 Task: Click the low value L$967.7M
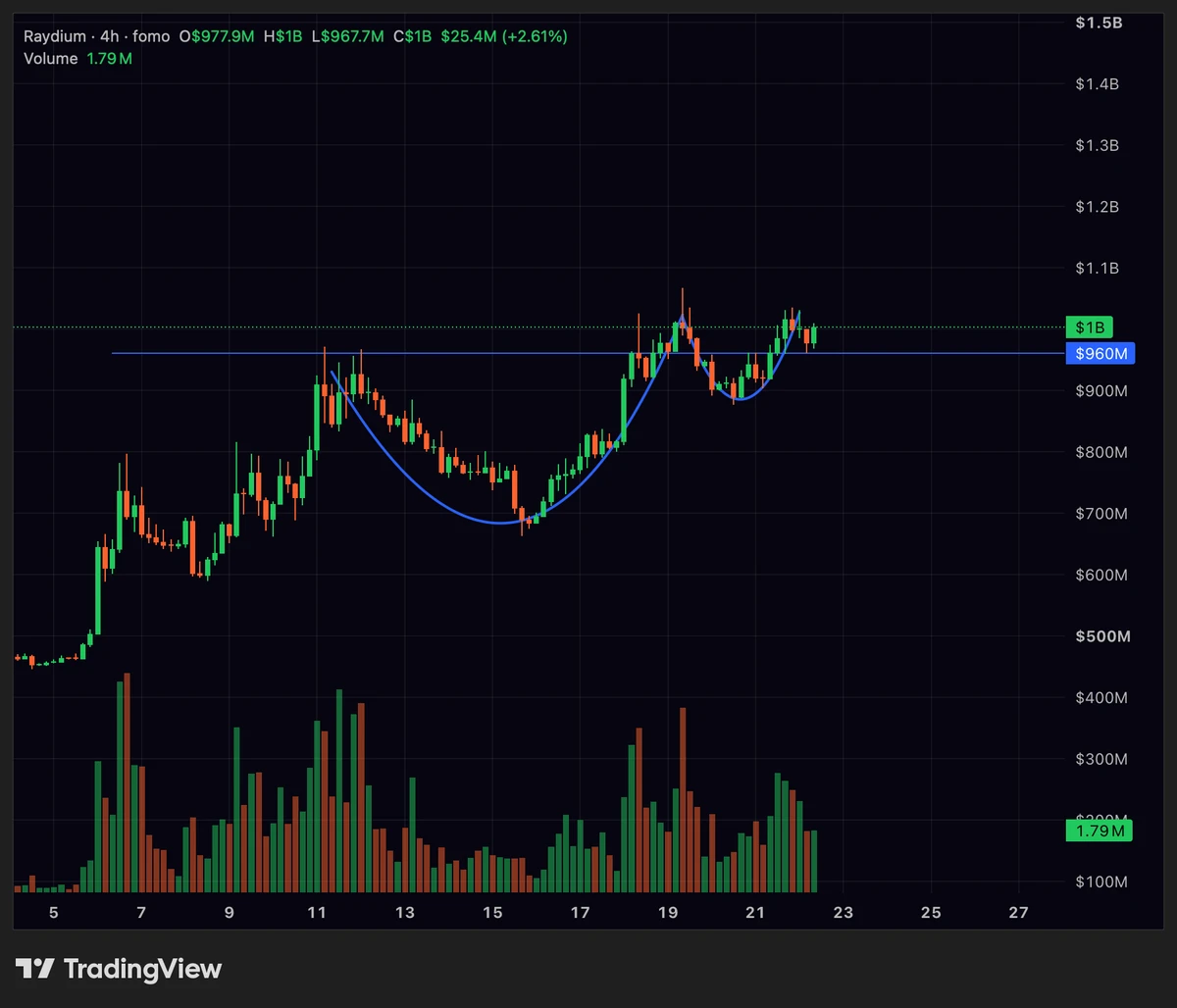tap(348, 36)
